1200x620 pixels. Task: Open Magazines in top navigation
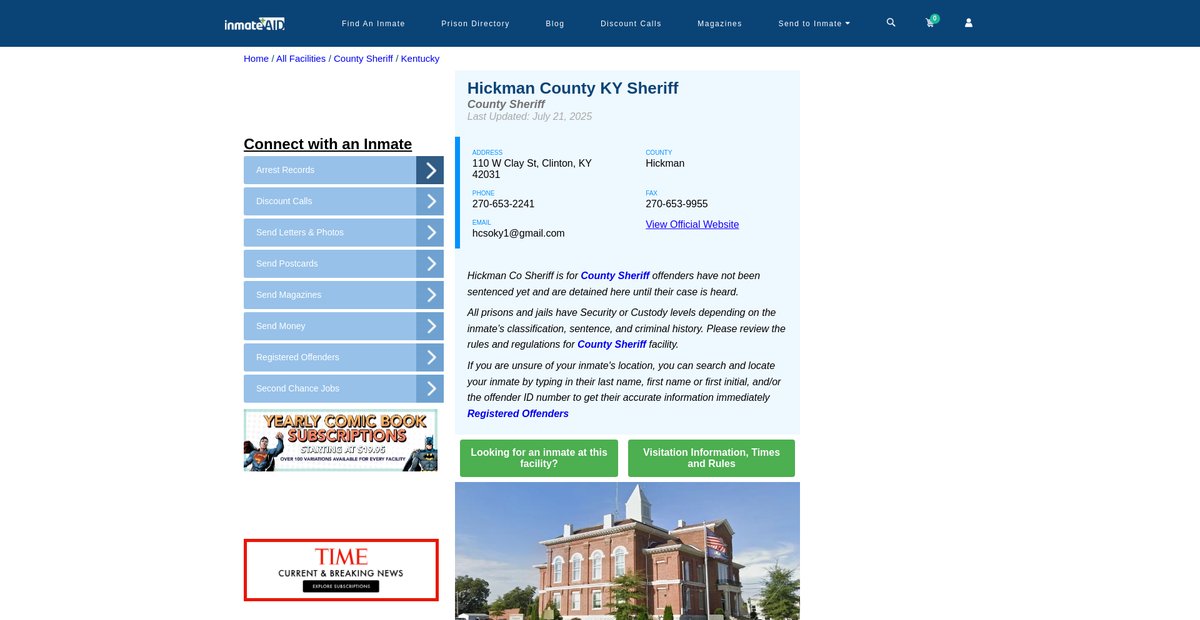pyautogui.click(x=720, y=23)
